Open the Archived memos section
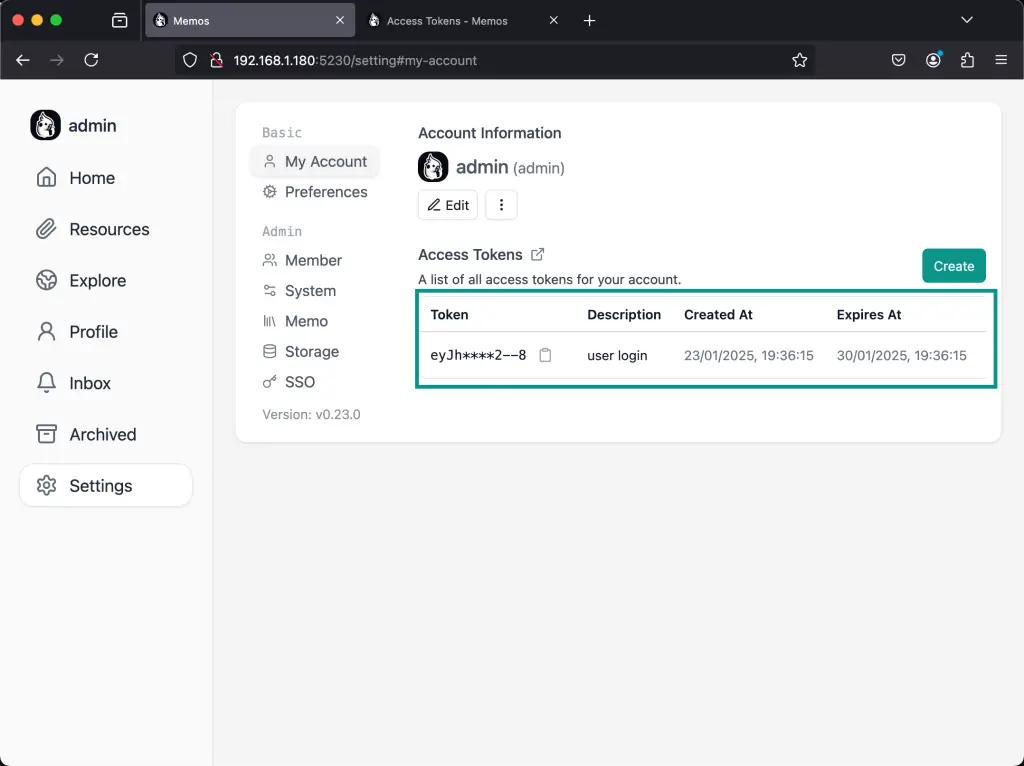 tap(102, 434)
